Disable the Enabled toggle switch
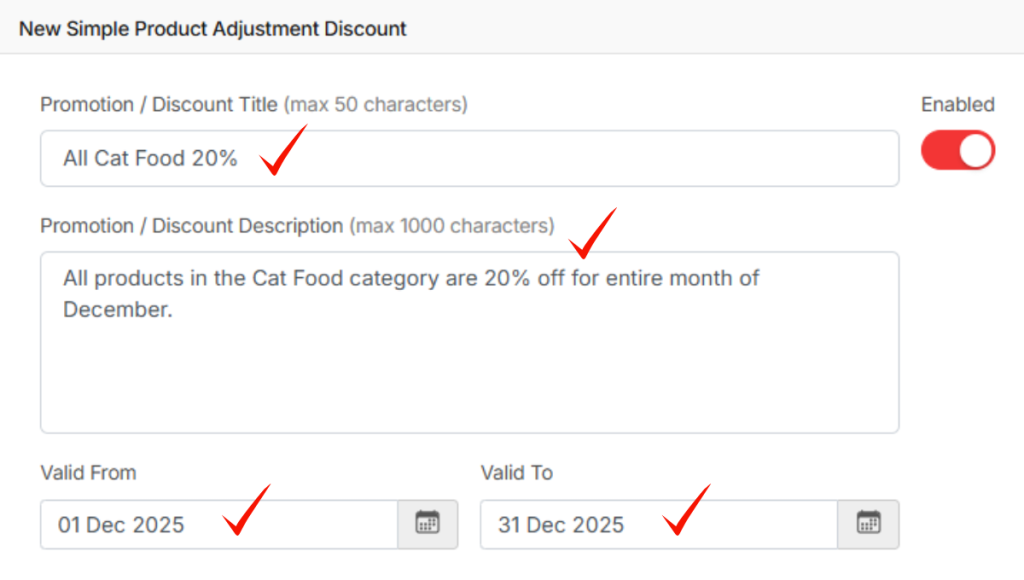This screenshot has height=580, width=1024. tap(958, 152)
